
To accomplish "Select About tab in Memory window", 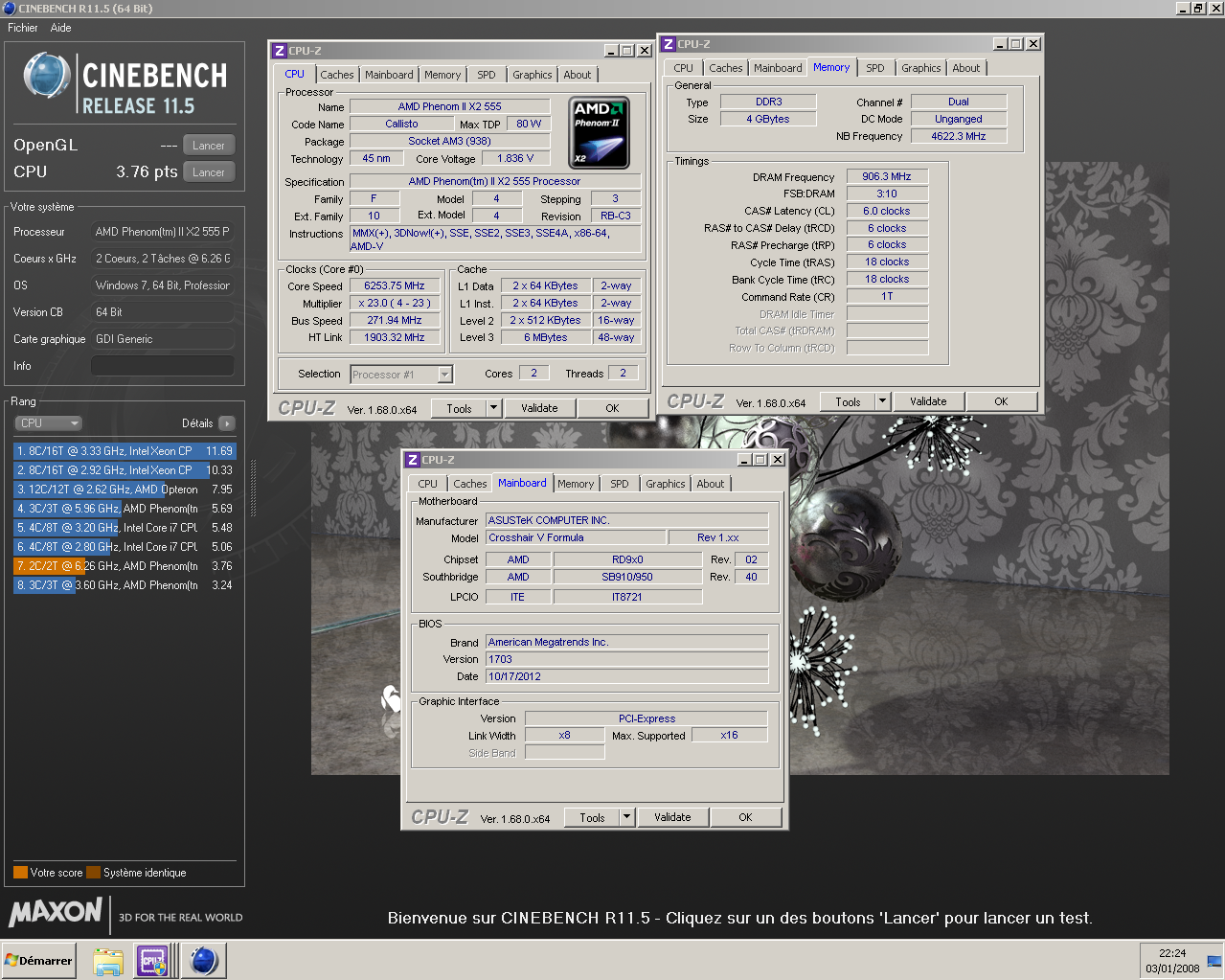I will coord(966,68).
